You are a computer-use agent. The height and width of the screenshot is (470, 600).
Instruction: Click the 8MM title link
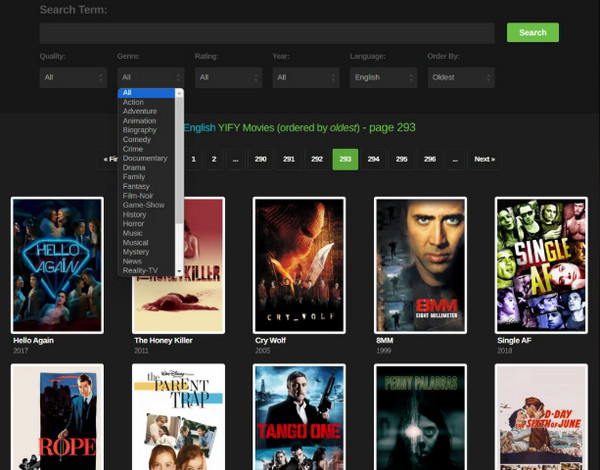385,341
